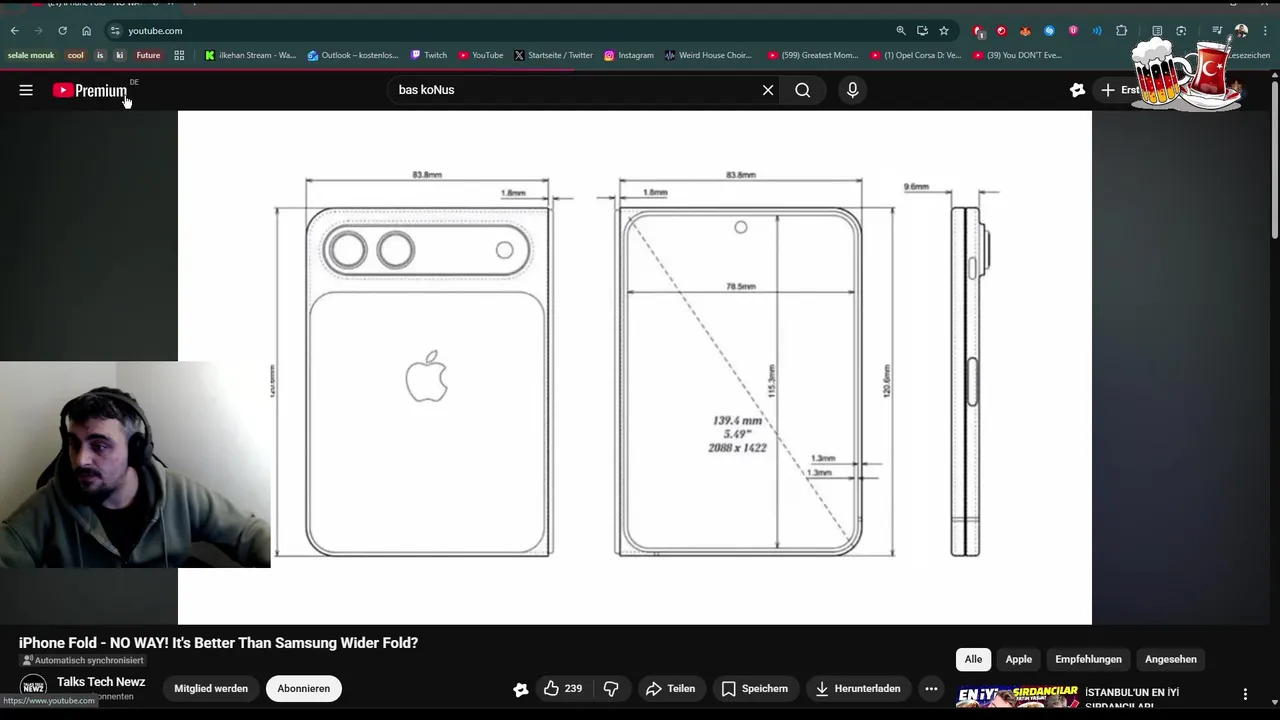This screenshot has width=1280, height=720.
Task: Open Talks Tech Newz channel name
Action: [101, 682]
